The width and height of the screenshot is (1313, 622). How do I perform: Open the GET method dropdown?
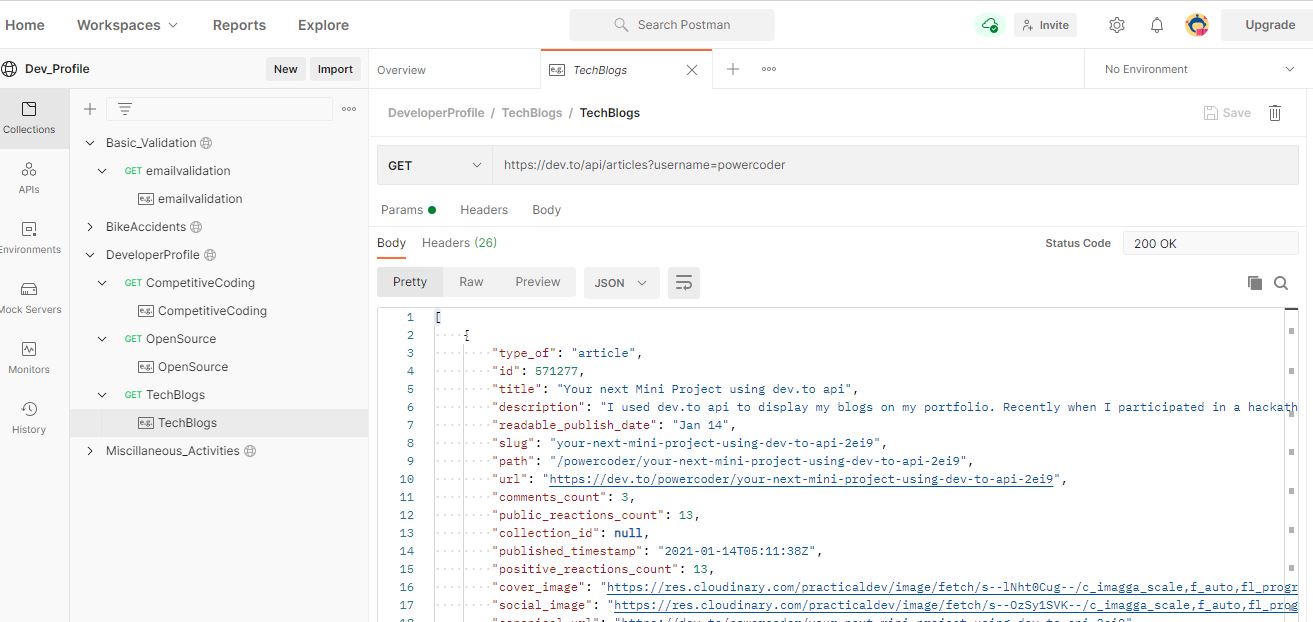tap(434, 165)
